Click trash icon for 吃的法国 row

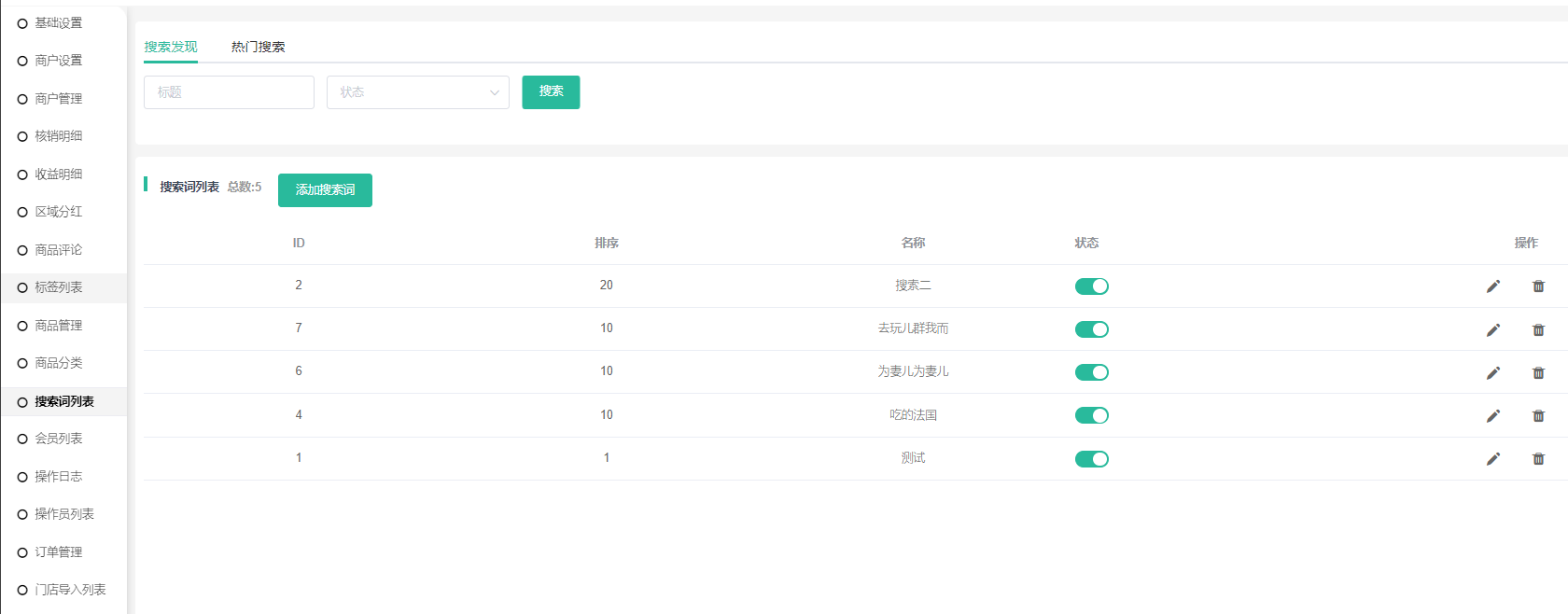click(x=1538, y=416)
